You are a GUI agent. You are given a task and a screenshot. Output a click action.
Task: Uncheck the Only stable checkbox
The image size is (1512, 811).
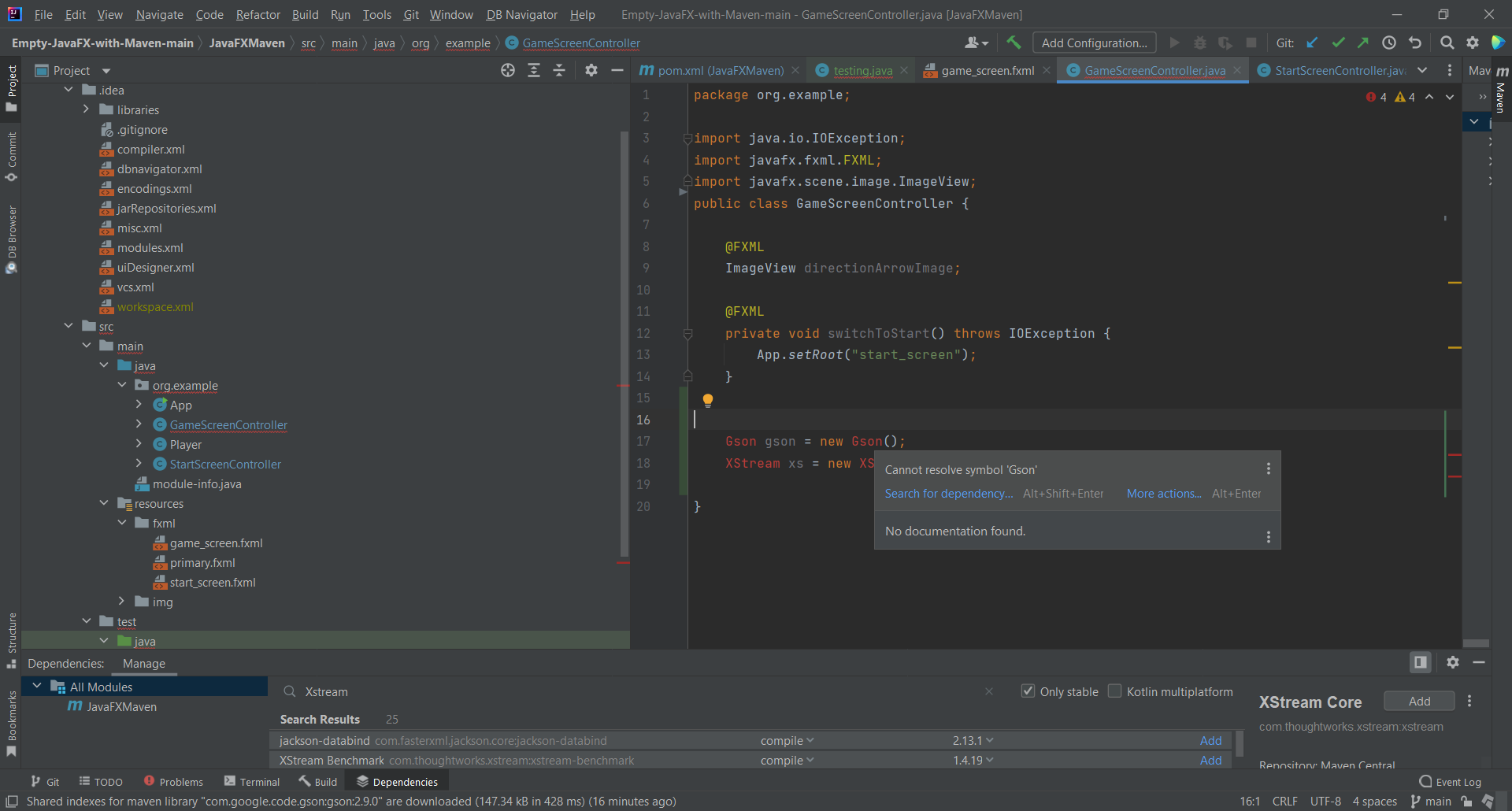click(x=1028, y=691)
